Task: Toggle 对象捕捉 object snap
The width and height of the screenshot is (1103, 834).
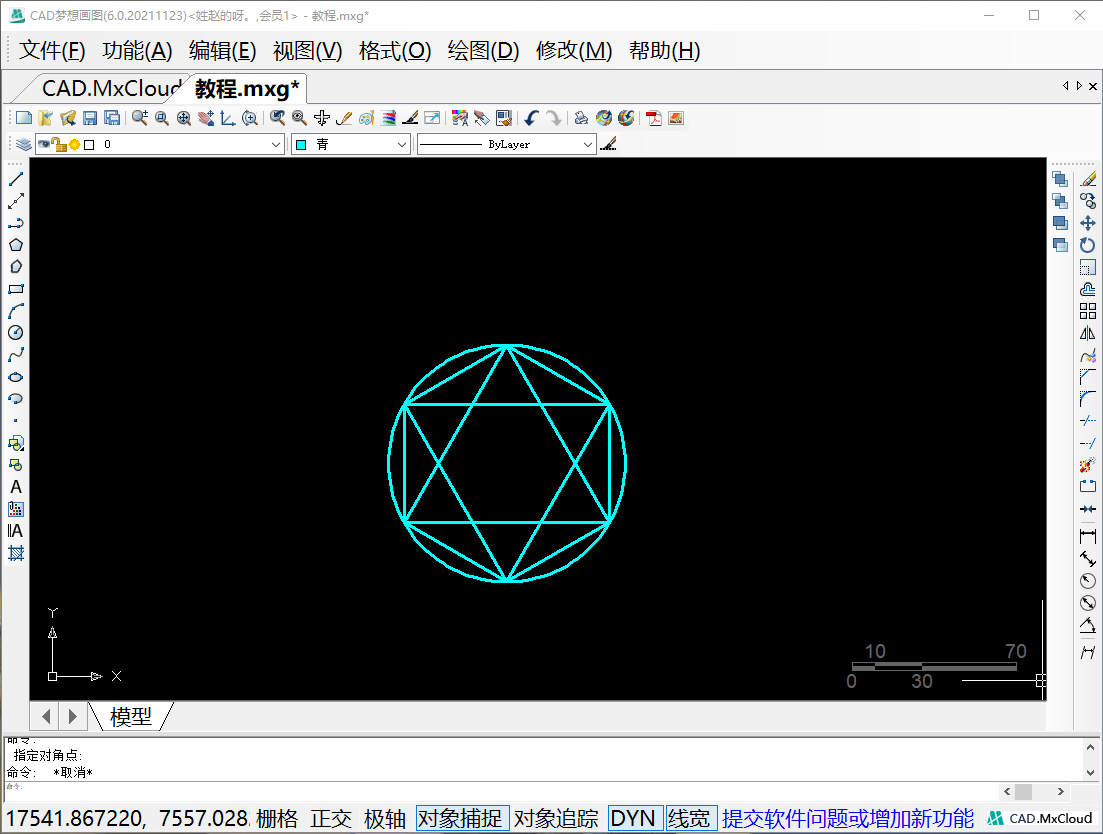Action: [462, 819]
